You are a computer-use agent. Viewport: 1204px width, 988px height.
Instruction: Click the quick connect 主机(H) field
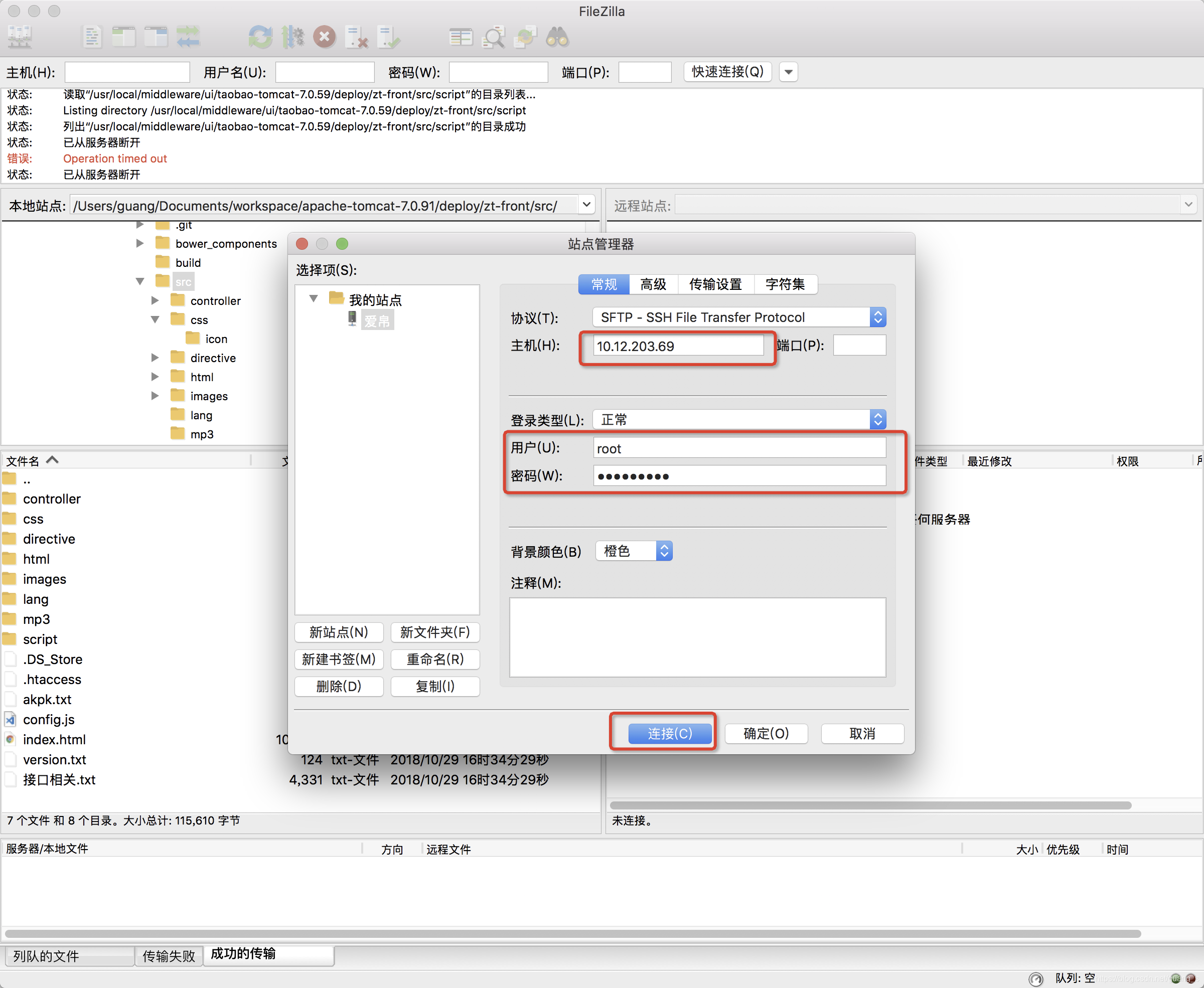point(127,72)
